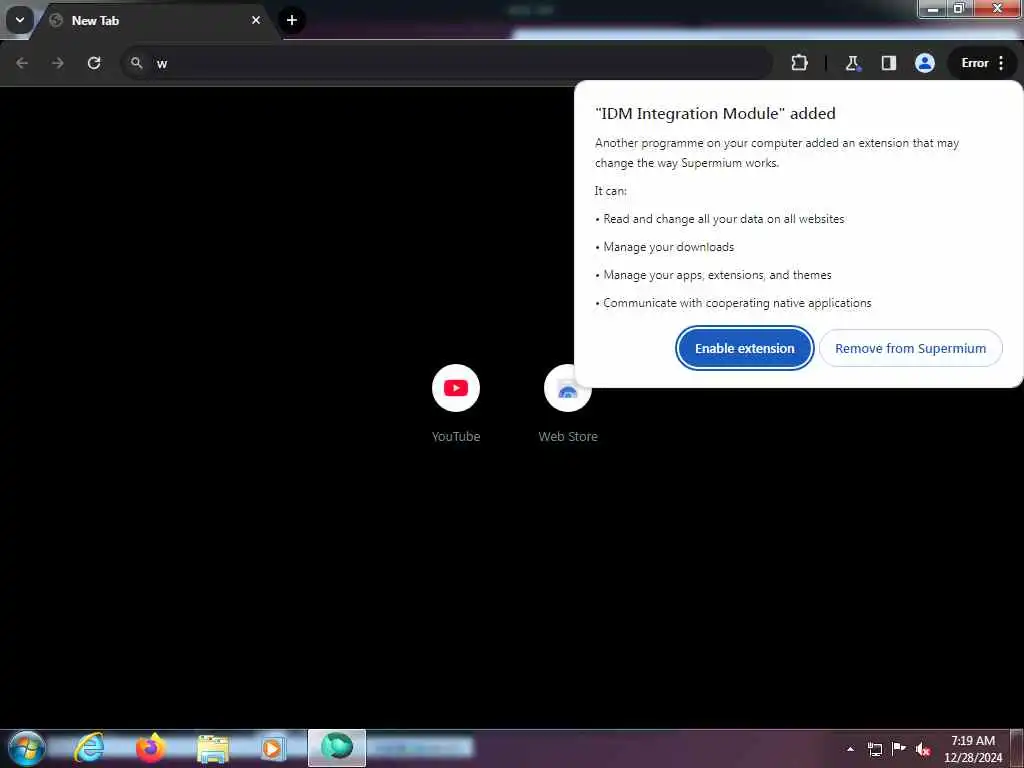Go back using the back arrow
Screen dimensions: 1024x768
pos(22,63)
